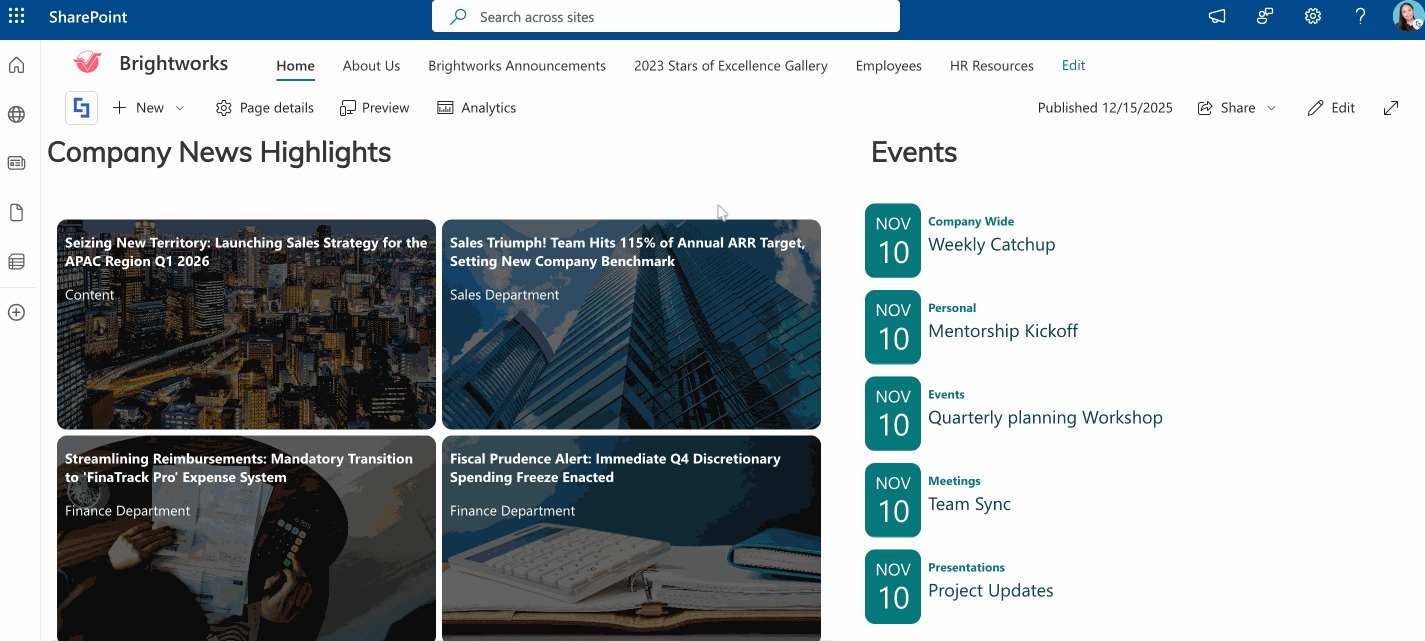Viewport: 1425px width, 641px height.
Task: Open Help with the question mark icon
Action: [x=1361, y=16]
